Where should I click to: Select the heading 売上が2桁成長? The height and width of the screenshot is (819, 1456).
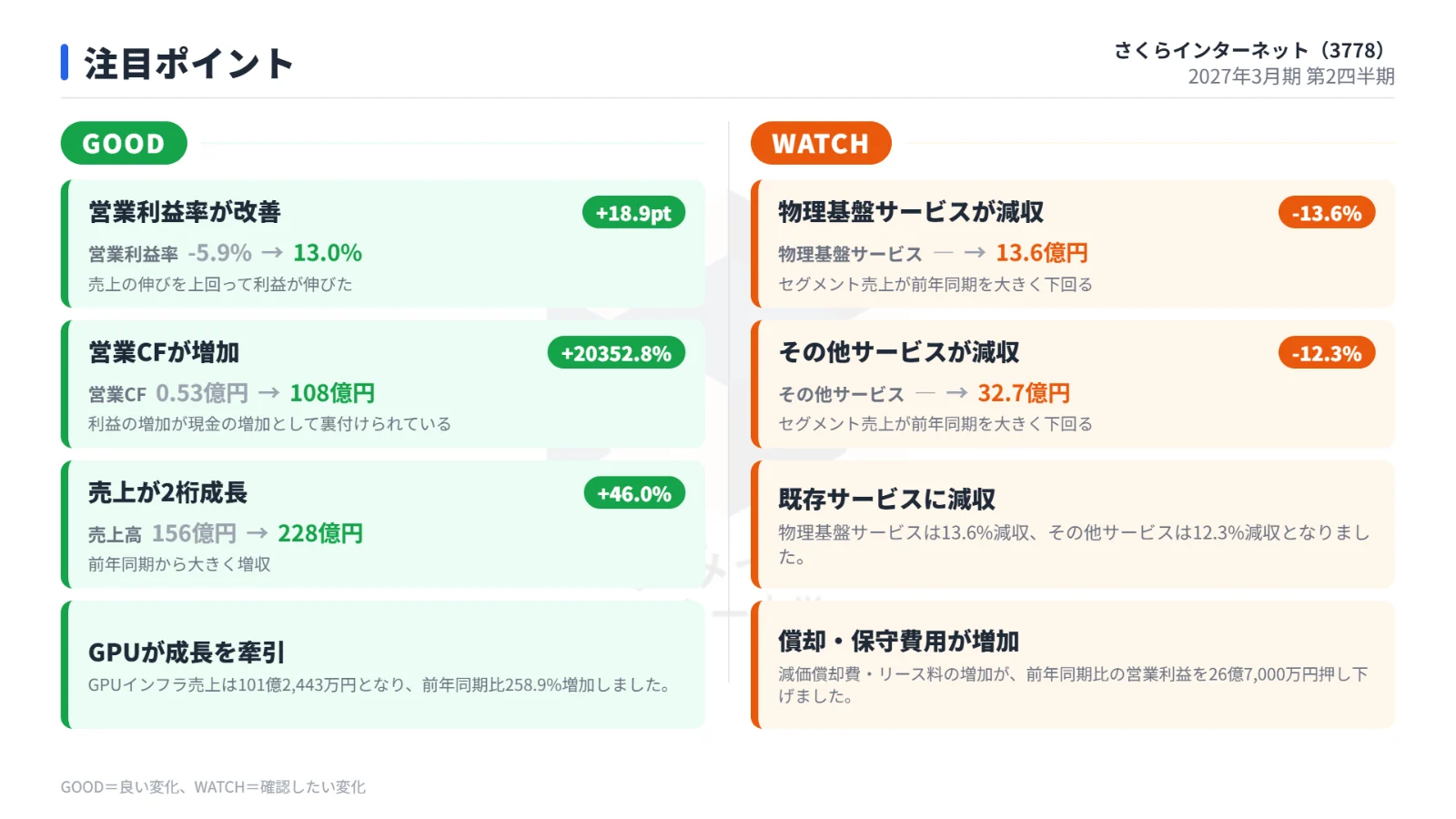tap(168, 492)
